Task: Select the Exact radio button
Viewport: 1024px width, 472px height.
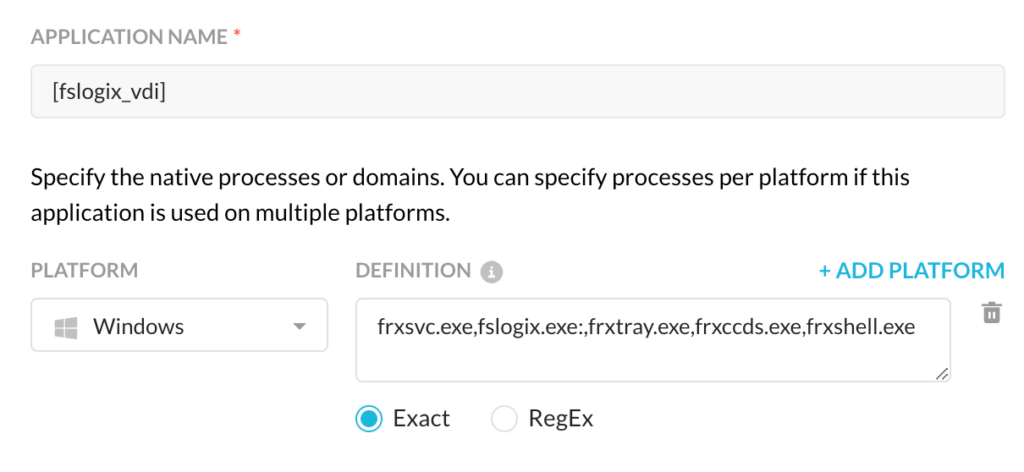Action: [x=369, y=418]
